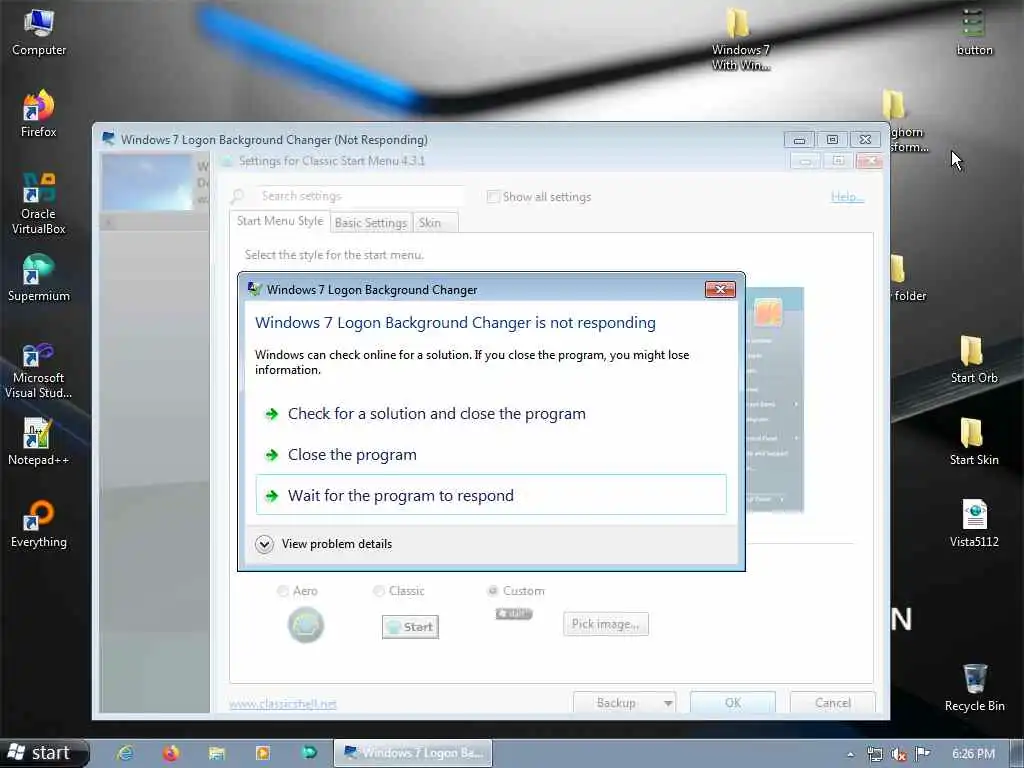
Task: Open the Vista5112 file
Action: (x=974, y=524)
